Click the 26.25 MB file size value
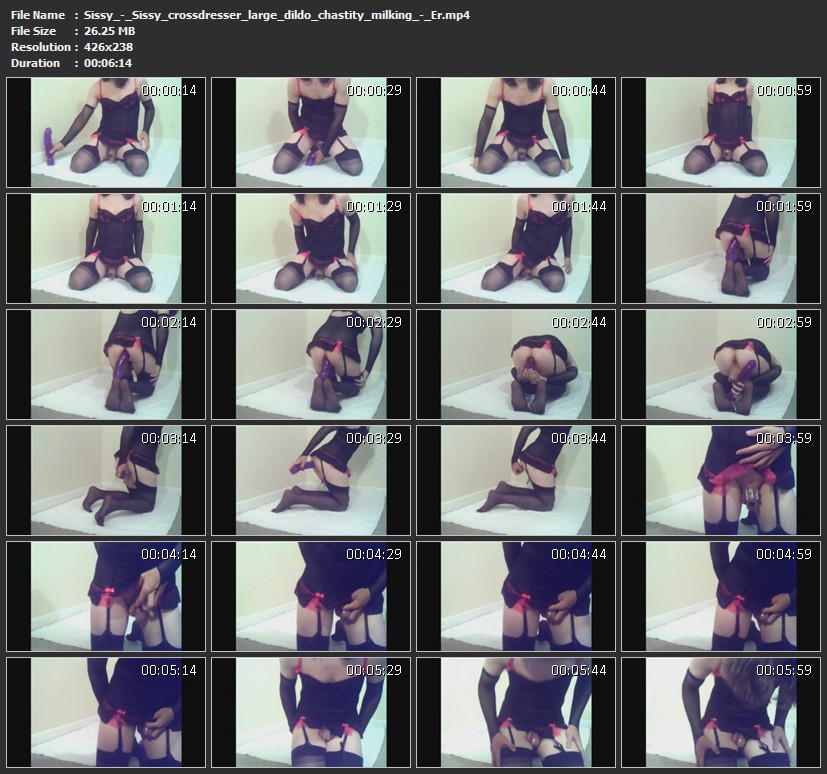Screen dimensions: 827x774 (110, 31)
